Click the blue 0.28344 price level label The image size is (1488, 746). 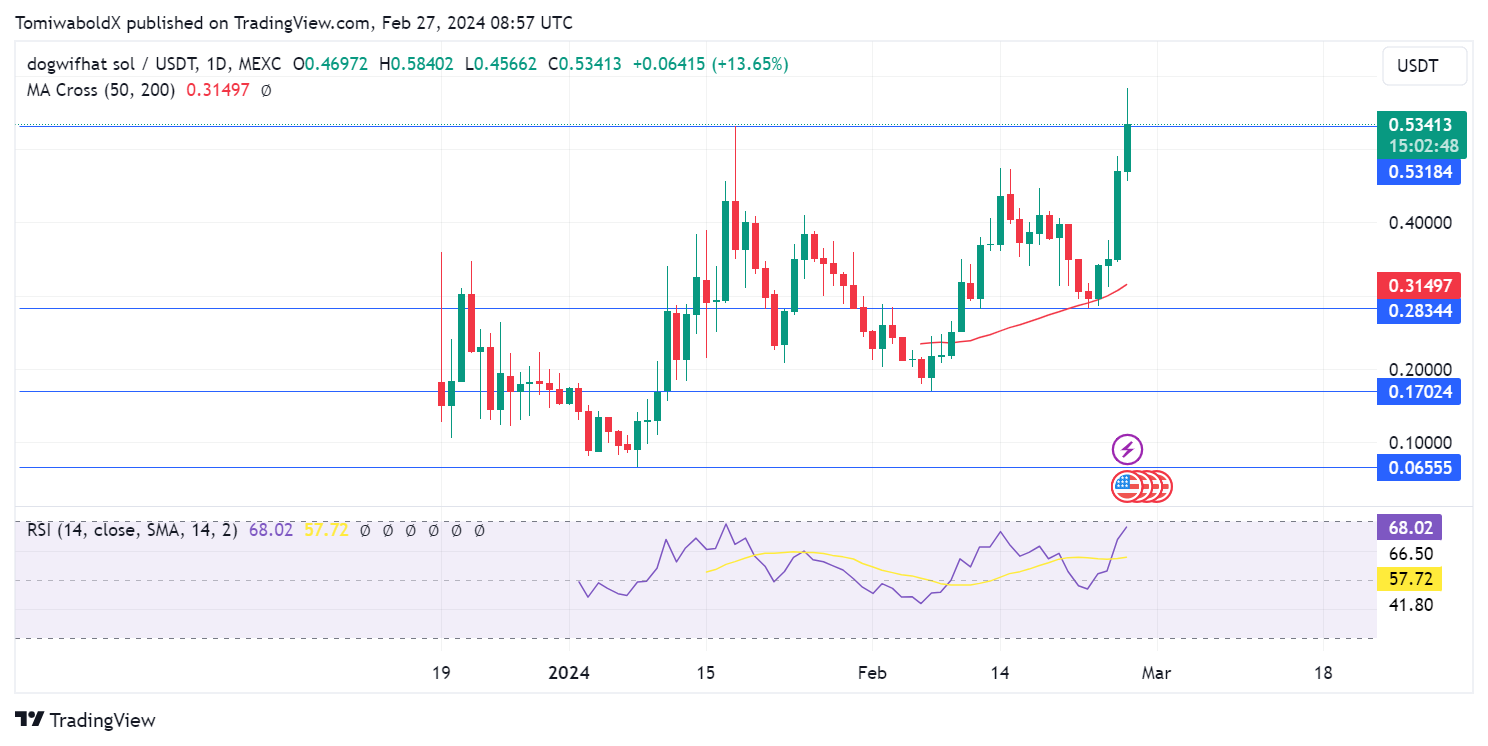click(1419, 310)
